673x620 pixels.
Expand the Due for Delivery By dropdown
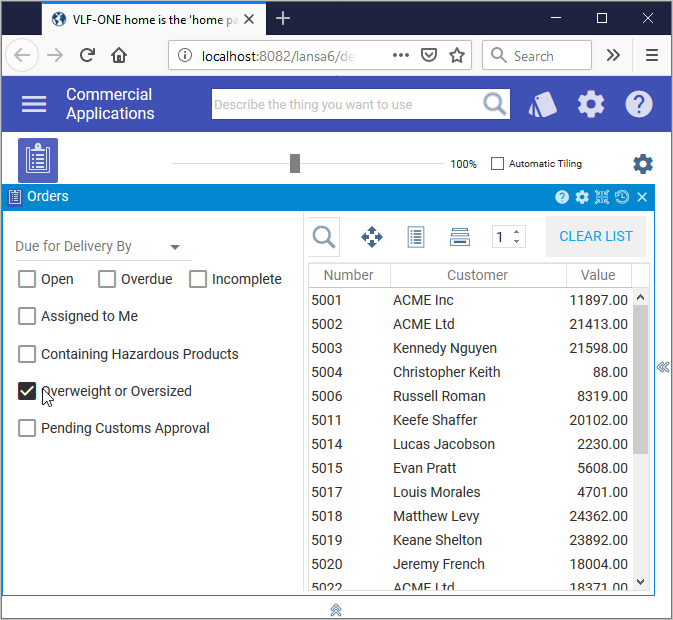[x=175, y=247]
